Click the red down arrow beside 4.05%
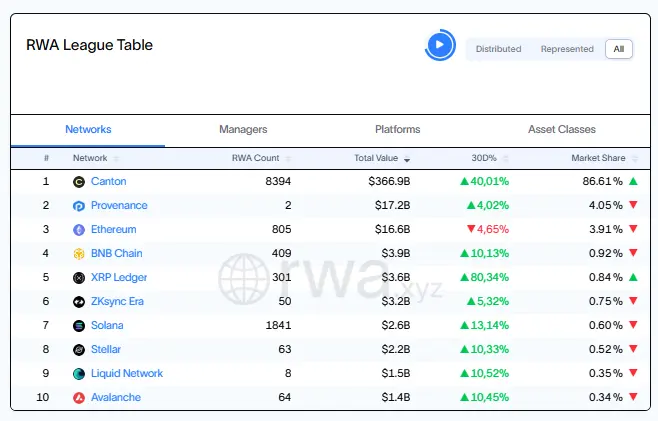The width and height of the screenshot is (658, 421). [633, 205]
